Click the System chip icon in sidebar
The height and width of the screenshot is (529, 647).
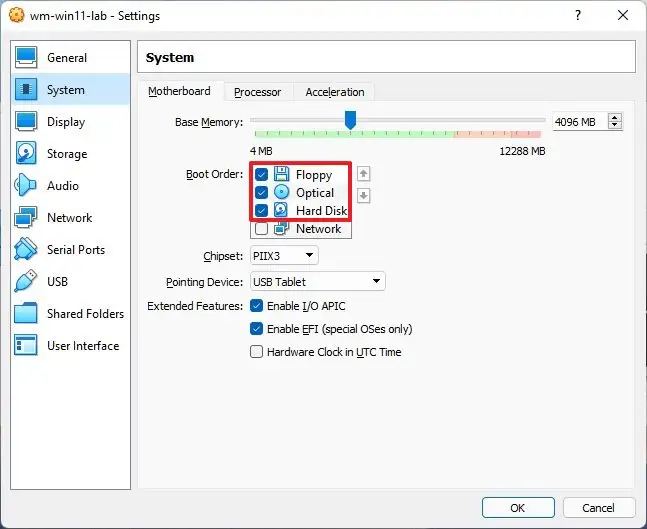tap(26, 89)
